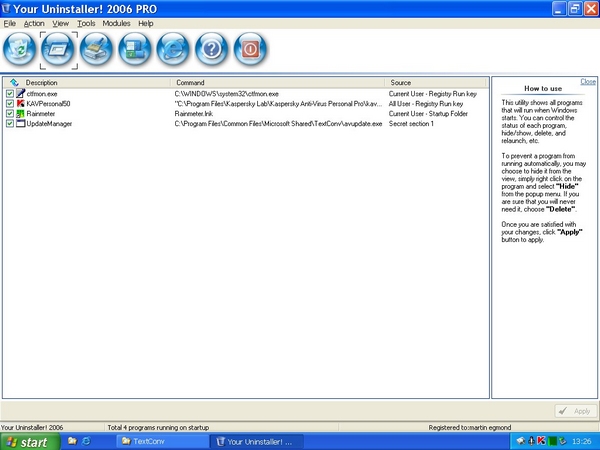Select the Startup Manager toolbar icon
600x450 pixels.
(x=58, y=50)
